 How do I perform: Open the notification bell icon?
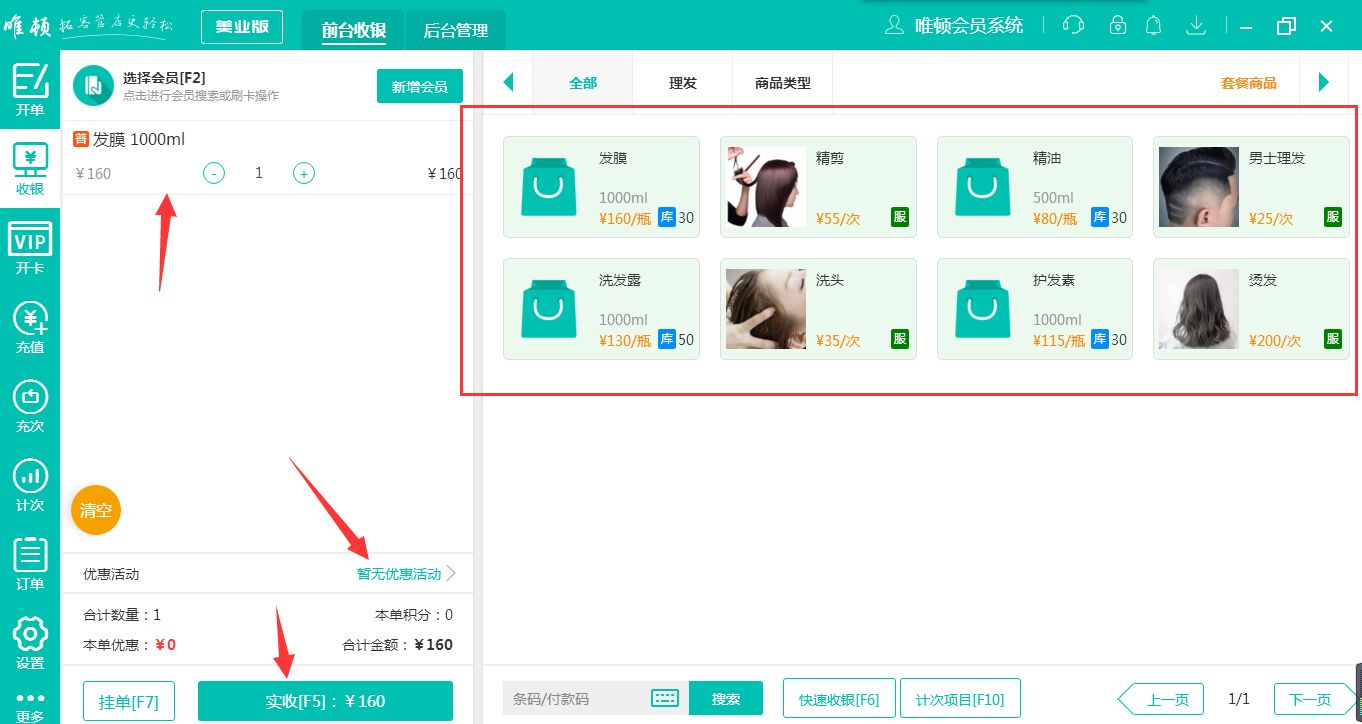point(1154,26)
